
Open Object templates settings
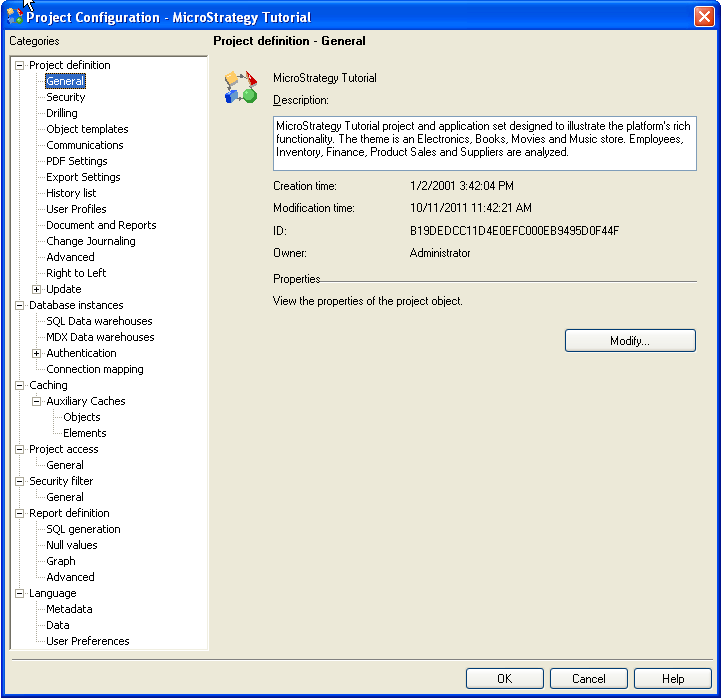(x=87, y=129)
